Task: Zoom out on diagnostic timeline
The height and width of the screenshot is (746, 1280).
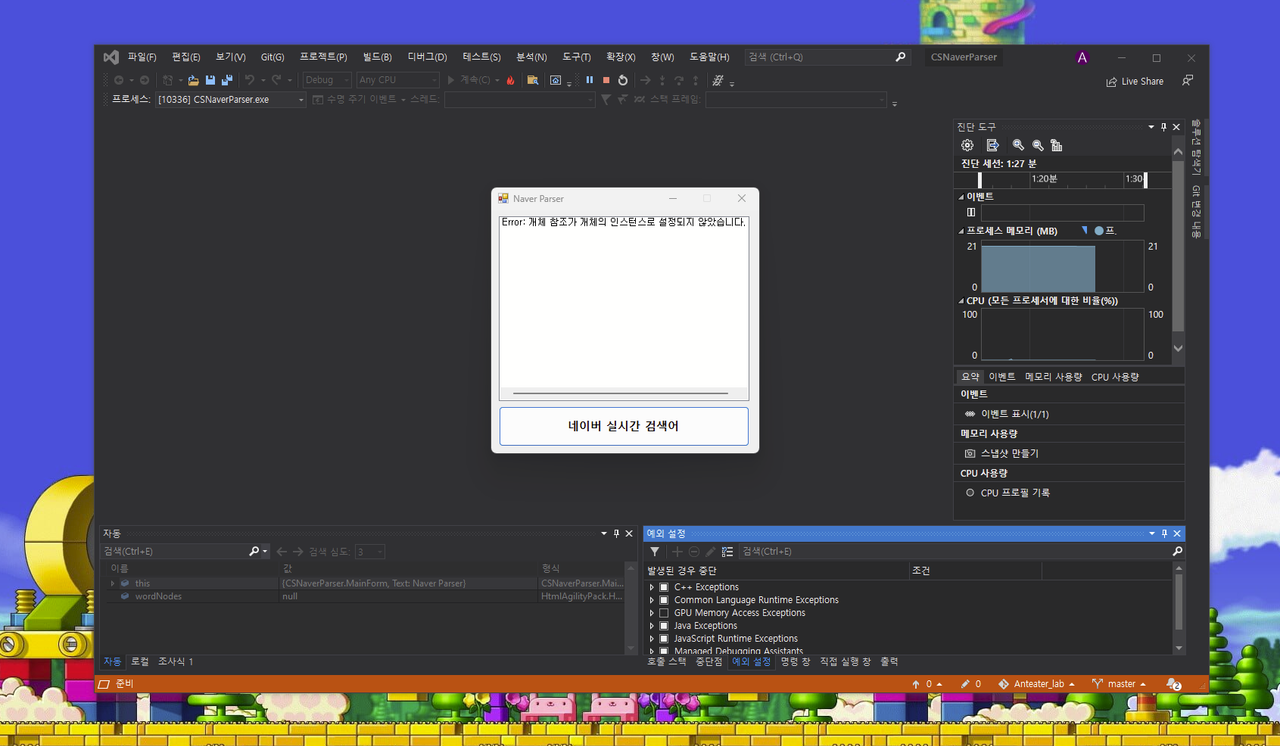Action: click(1038, 145)
